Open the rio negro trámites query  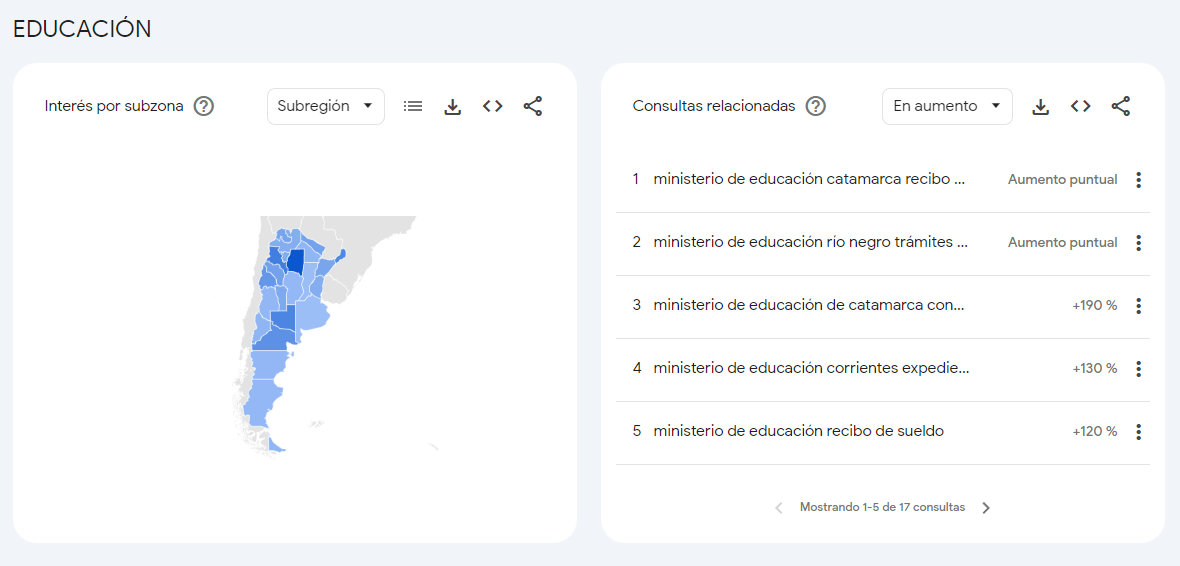[810, 242]
